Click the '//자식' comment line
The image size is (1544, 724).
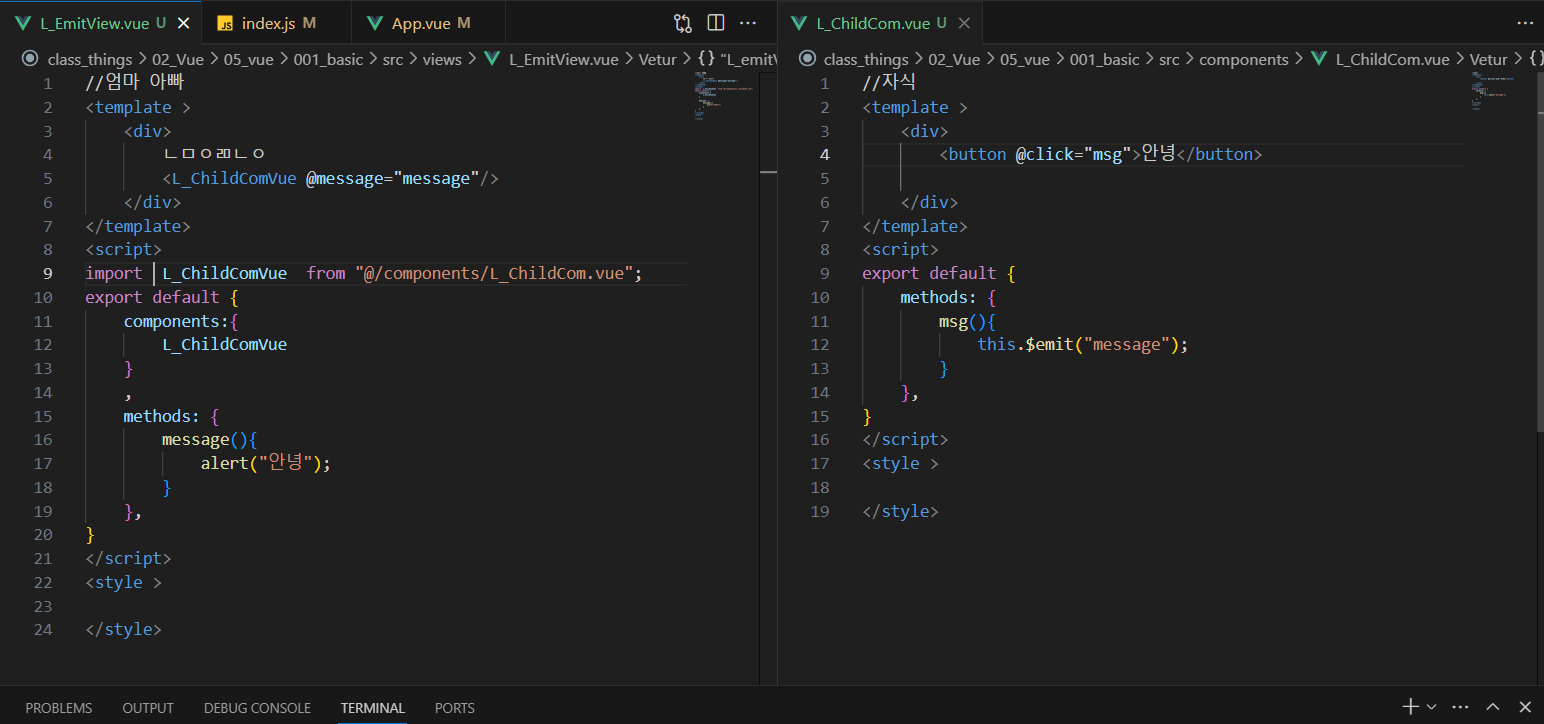tap(889, 83)
